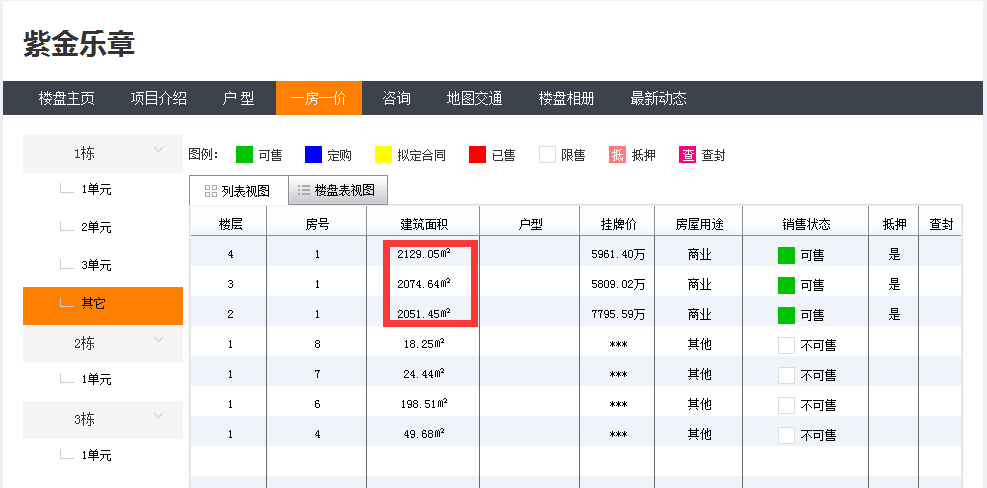This screenshot has height=488, width=987.
Task: Click the 紫金乐章 page title
Action: coord(79,44)
